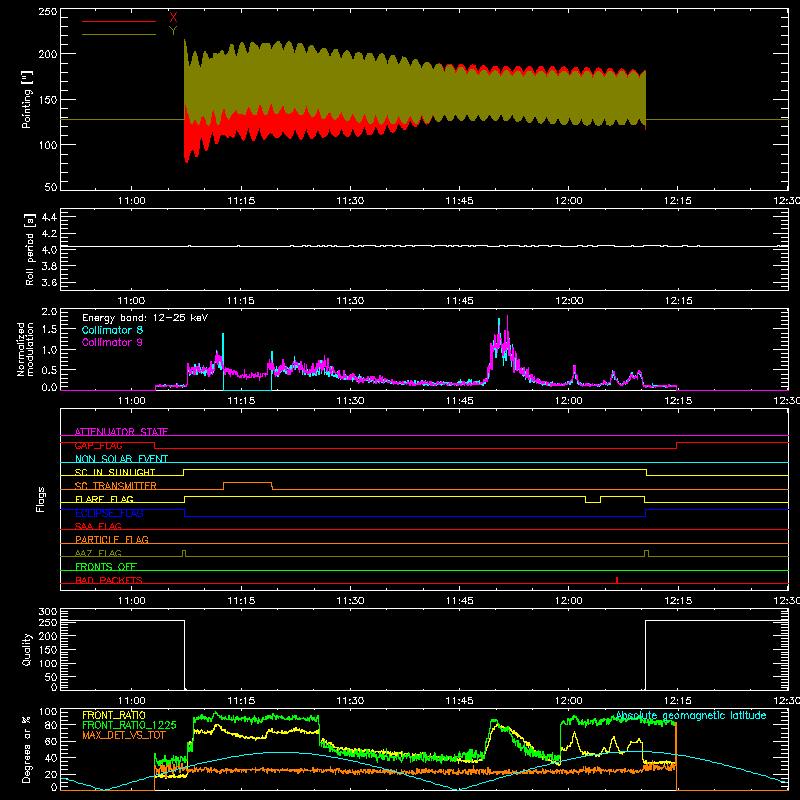
Task: Select the green FRONT_RATIO_1225 legend label
Action: click(x=130, y=725)
